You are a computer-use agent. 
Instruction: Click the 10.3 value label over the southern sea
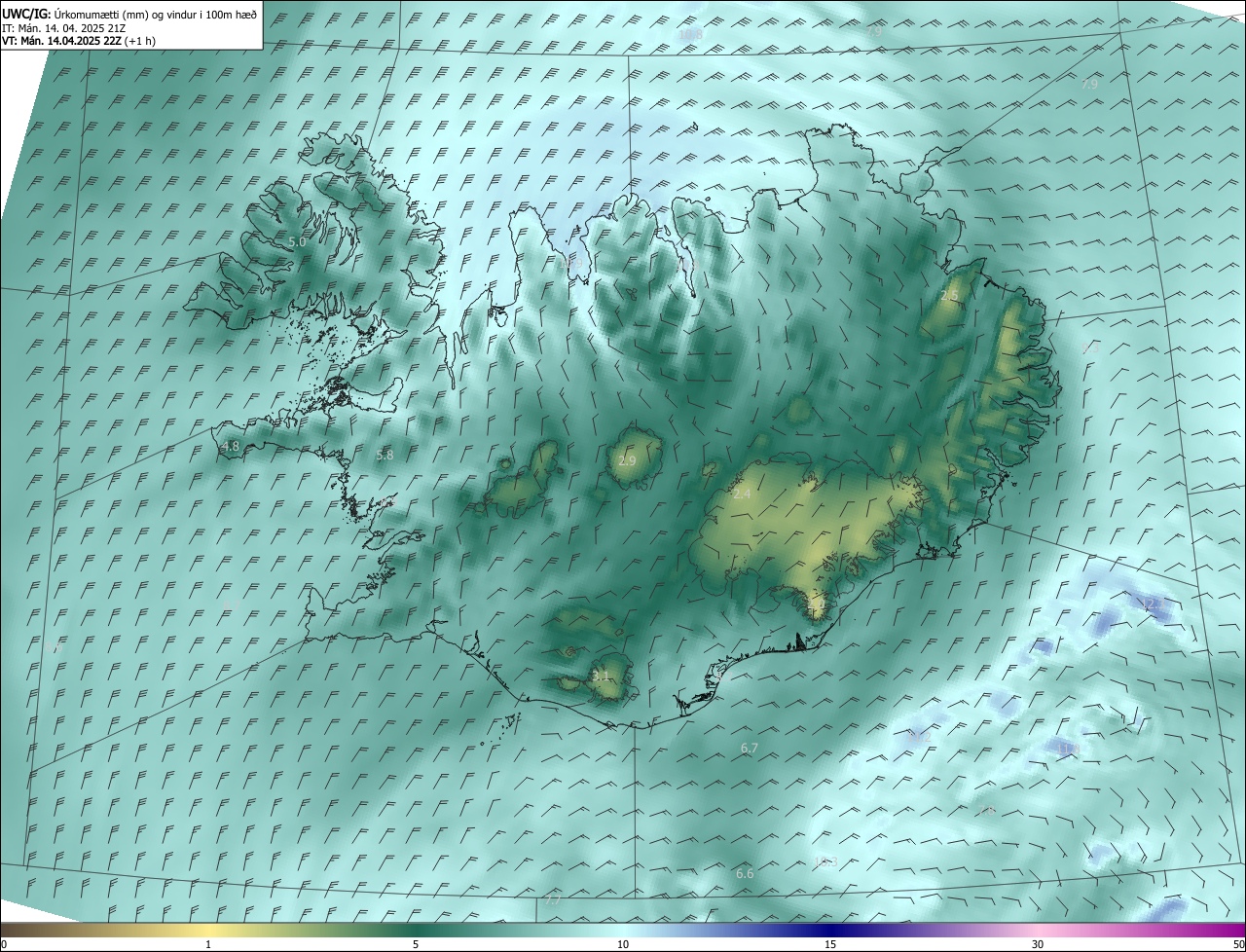point(826,861)
